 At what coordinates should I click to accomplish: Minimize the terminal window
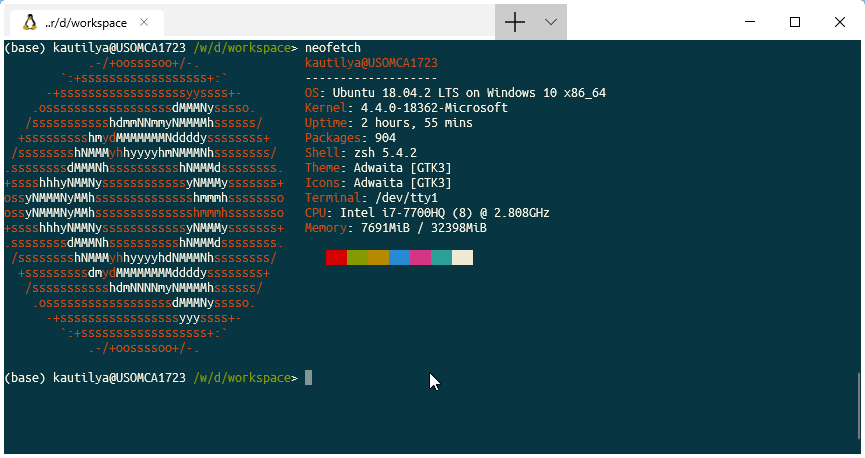pos(750,22)
